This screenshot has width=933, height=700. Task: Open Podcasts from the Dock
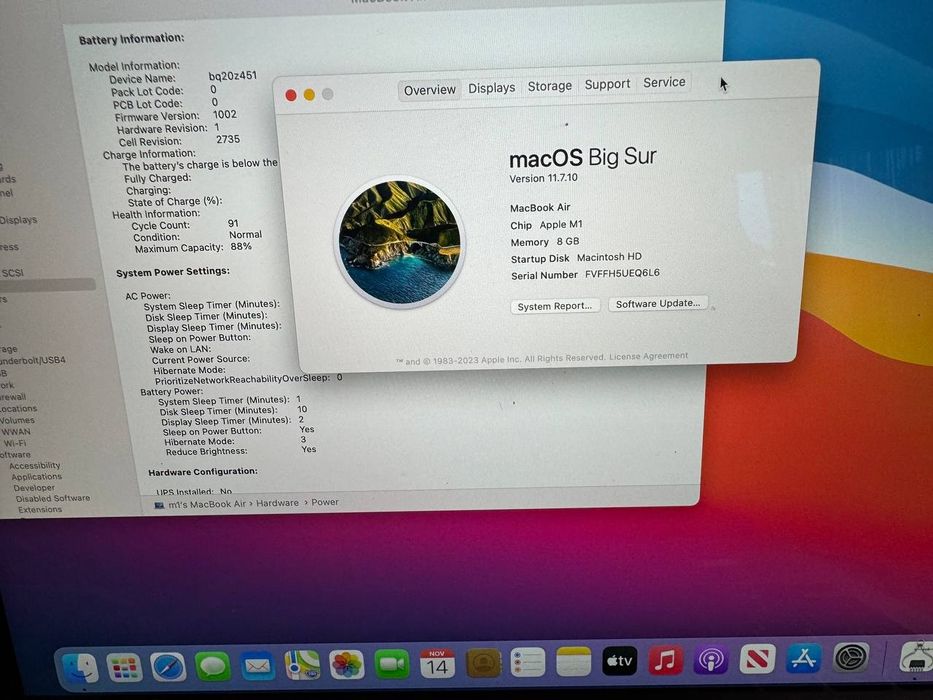coord(711,660)
